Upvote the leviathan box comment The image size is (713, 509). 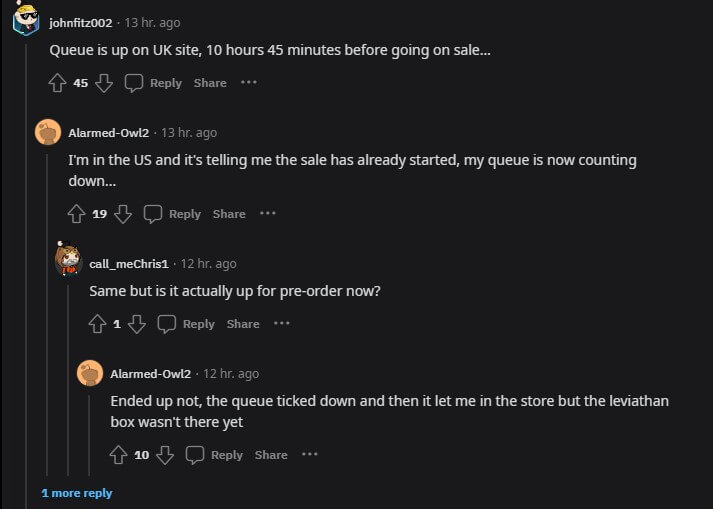tap(118, 455)
